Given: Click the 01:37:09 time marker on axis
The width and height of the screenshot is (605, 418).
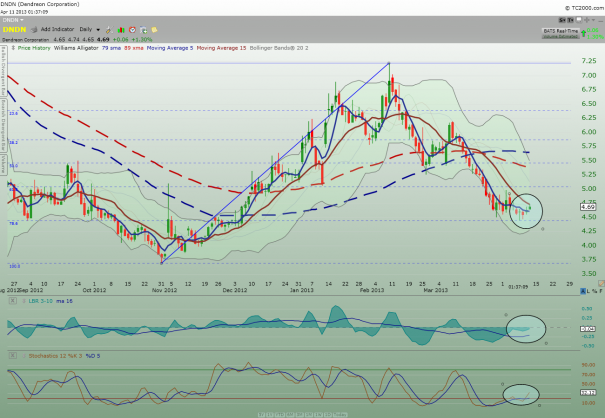Looking at the screenshot, I should click(518, 287).
